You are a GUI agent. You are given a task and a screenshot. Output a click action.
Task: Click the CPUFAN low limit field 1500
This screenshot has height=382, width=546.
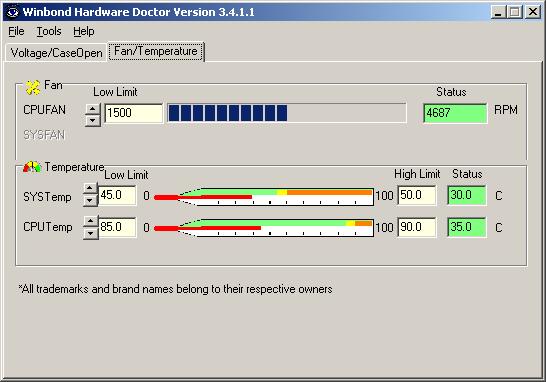click(133, 113)
